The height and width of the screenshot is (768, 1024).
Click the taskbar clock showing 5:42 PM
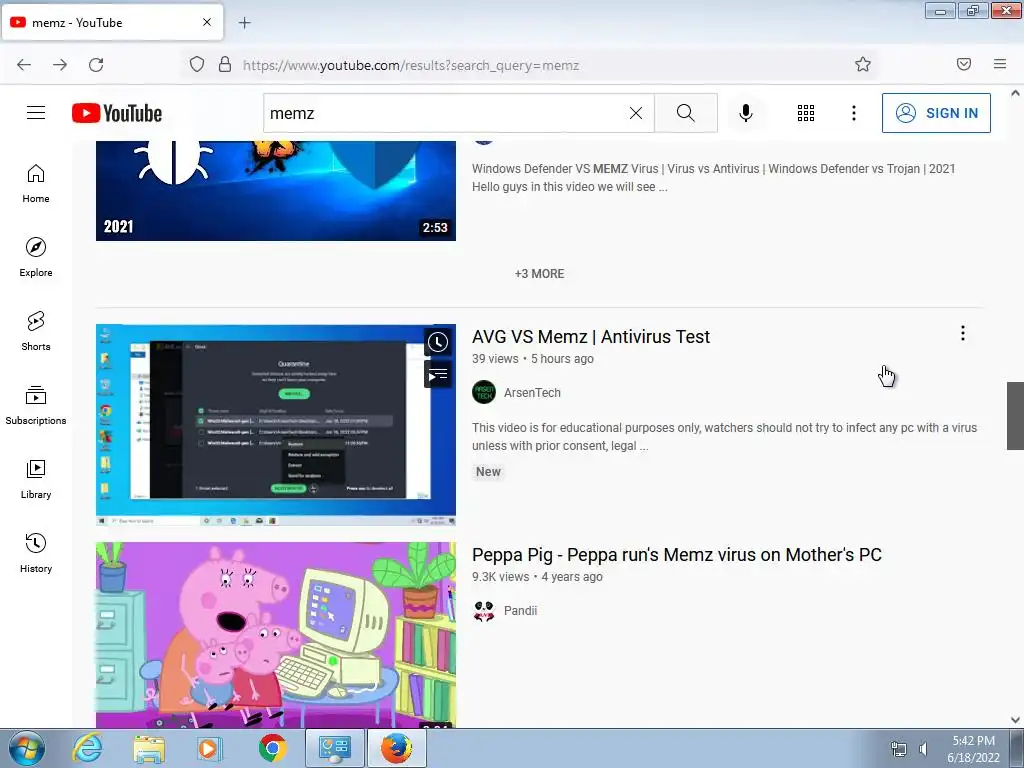coord(973,749)
